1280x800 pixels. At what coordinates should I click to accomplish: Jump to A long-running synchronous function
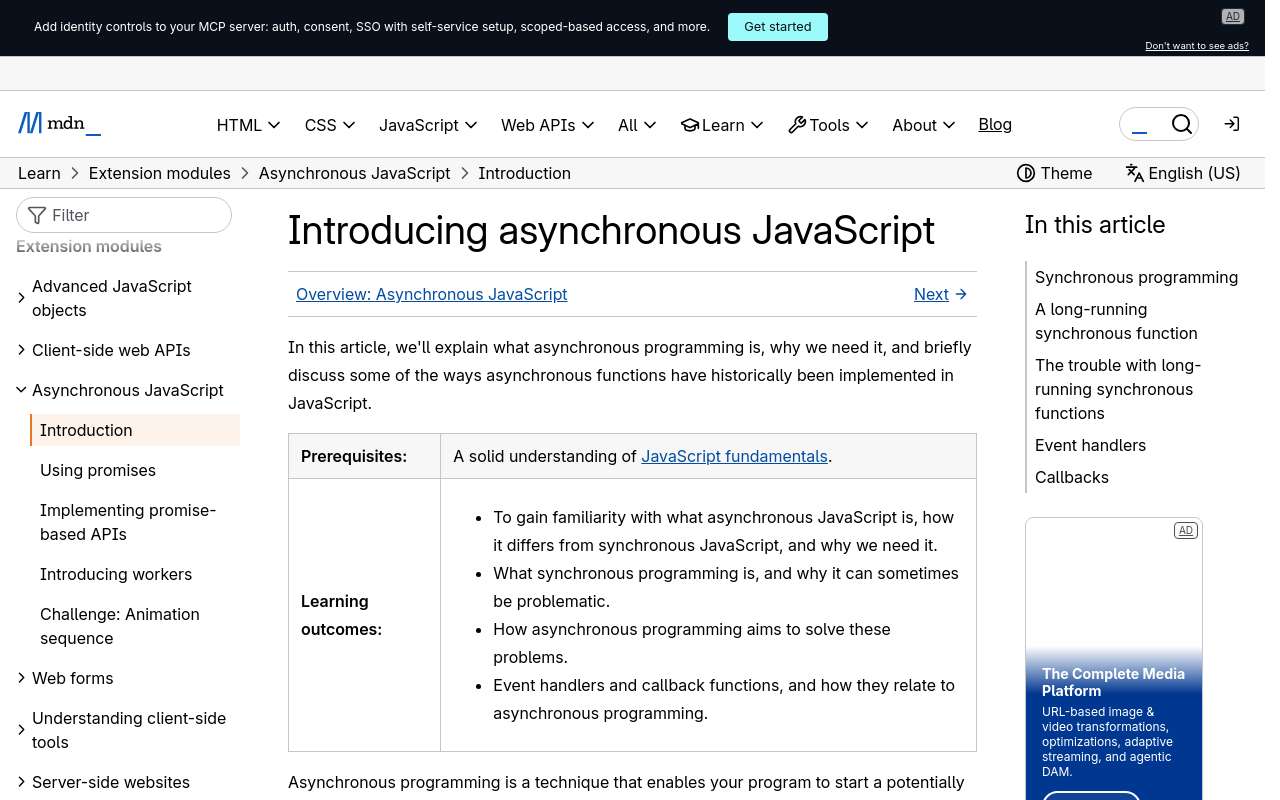[1116, 321]
